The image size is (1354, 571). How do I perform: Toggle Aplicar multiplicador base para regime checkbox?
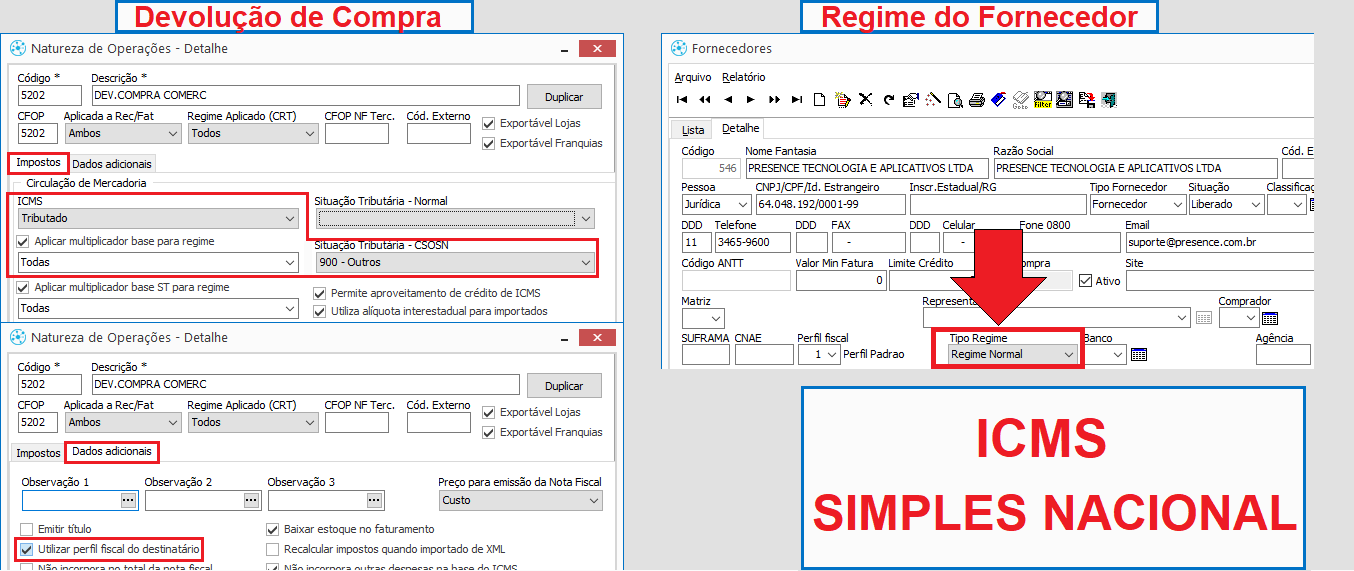[24, 241]
